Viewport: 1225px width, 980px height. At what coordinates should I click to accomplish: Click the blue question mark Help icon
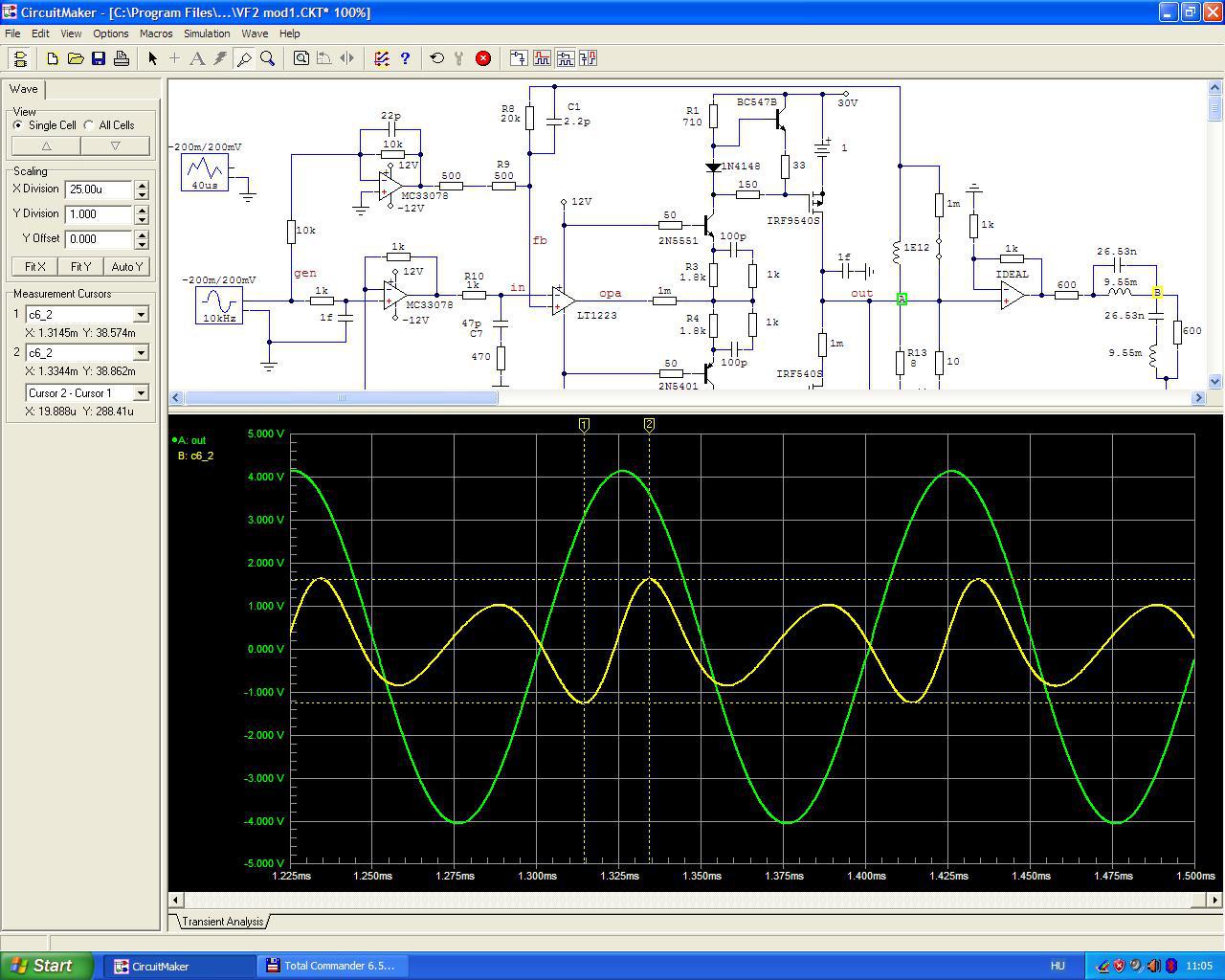405,58
